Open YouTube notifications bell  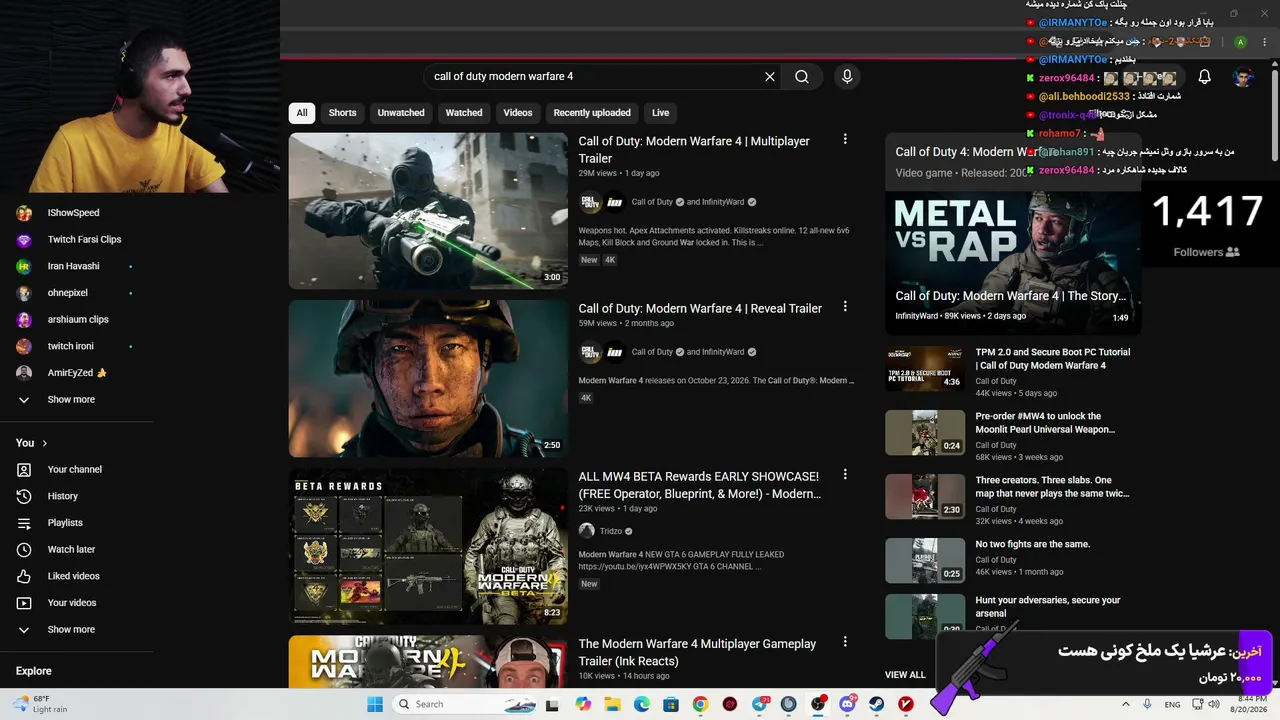click(x=1205, y=77)
